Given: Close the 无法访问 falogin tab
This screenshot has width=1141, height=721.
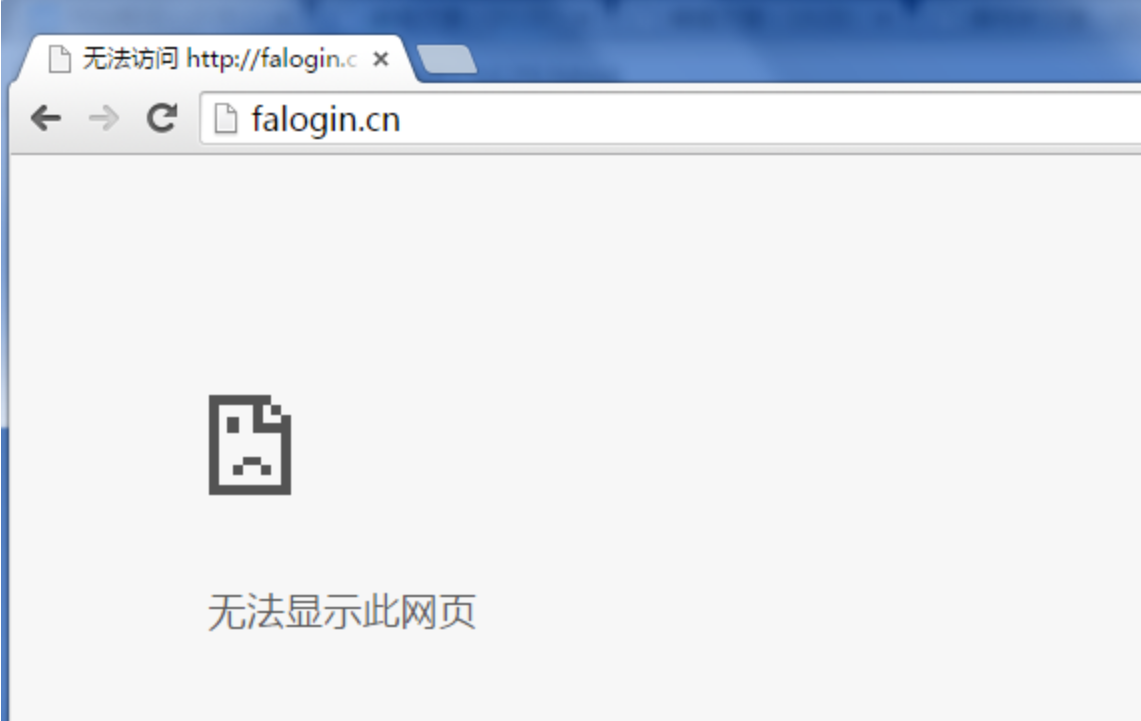Looking at the screenshot, I should [x=381, y=59].
